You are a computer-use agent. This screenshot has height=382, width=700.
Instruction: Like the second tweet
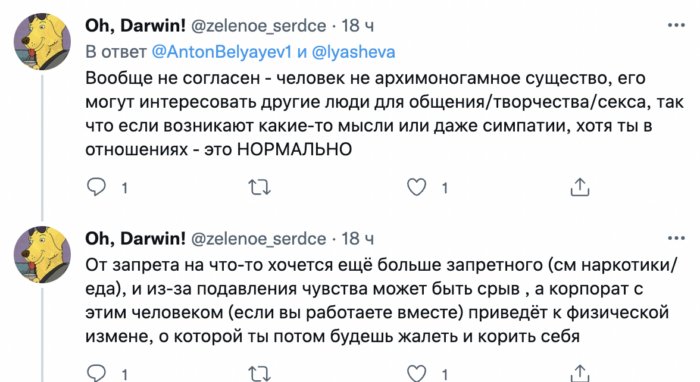(417, 374)
